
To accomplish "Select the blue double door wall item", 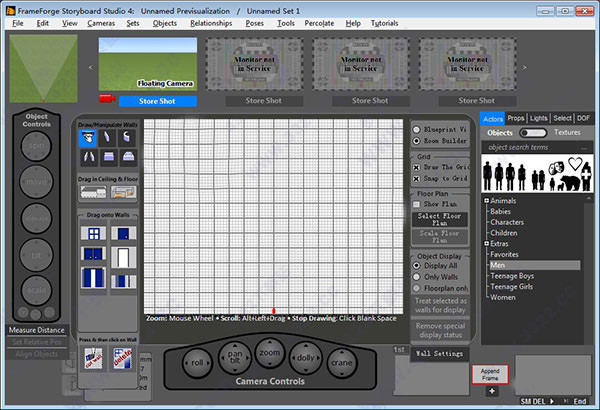I will click(93, 254).
